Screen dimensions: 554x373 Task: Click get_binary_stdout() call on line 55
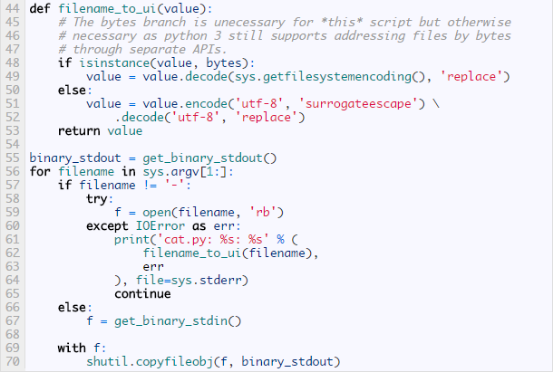click(210, 158)
